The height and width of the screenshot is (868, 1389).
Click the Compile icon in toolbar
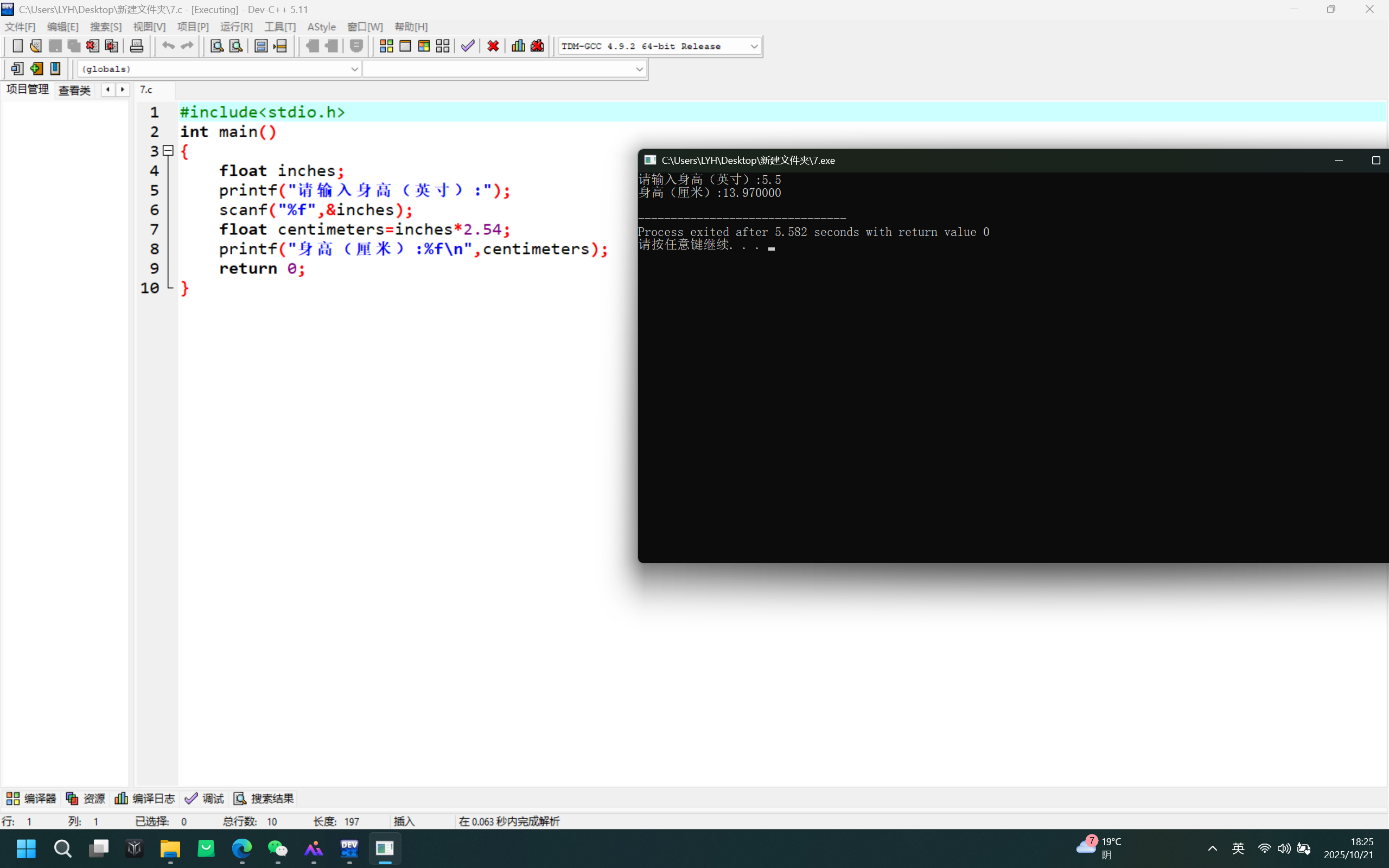pyautogui.click(x=386, y=46)
